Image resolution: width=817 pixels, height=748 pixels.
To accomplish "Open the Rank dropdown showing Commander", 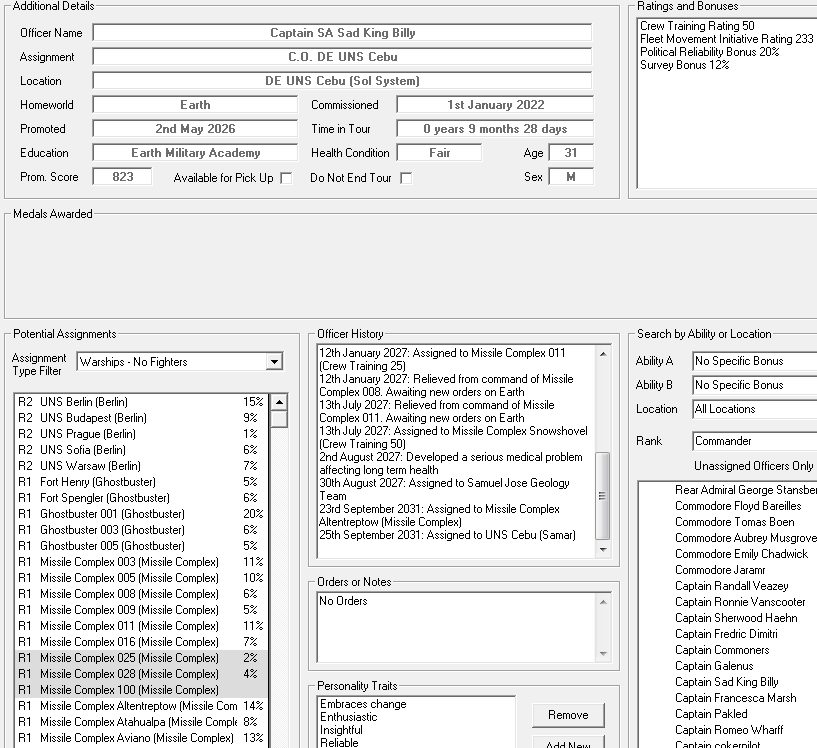I will tap(754, 441).
